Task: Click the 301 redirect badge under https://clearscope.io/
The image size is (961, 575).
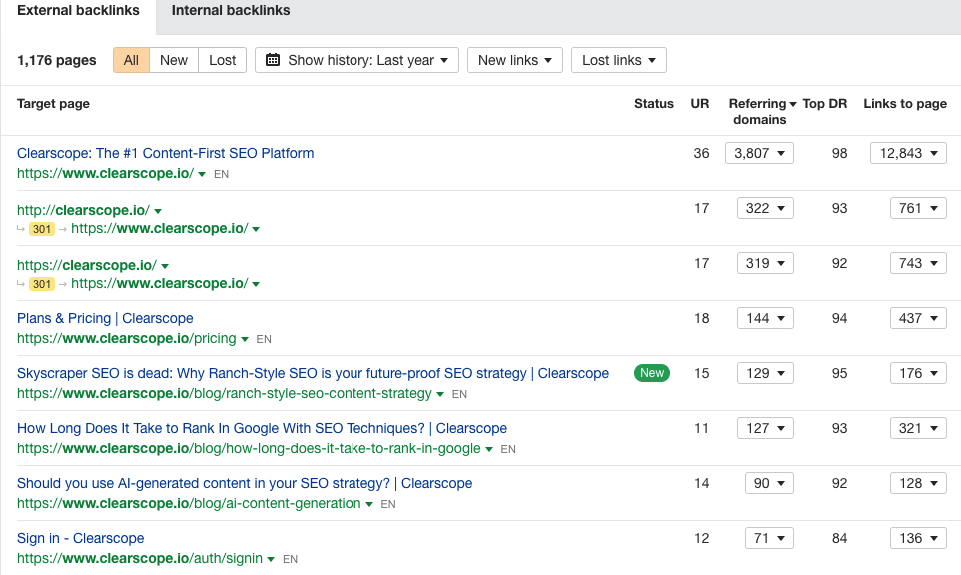Action: (41, 284)
